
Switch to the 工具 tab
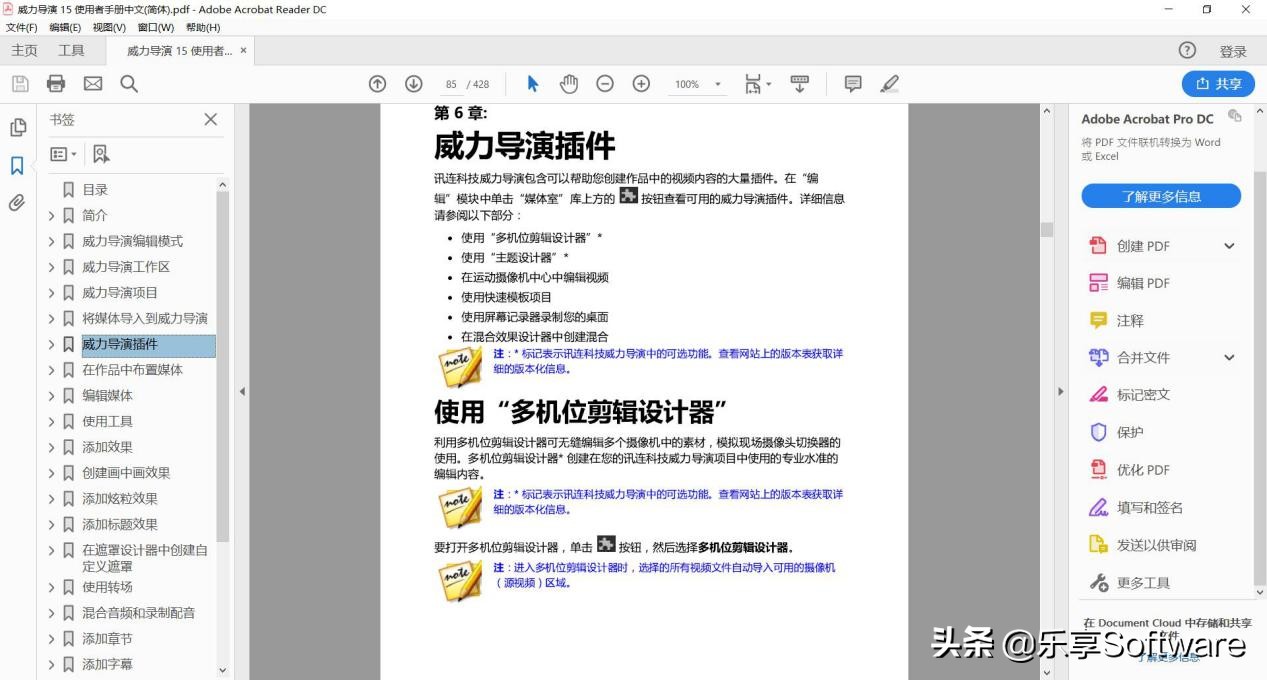tap(71, 50)
